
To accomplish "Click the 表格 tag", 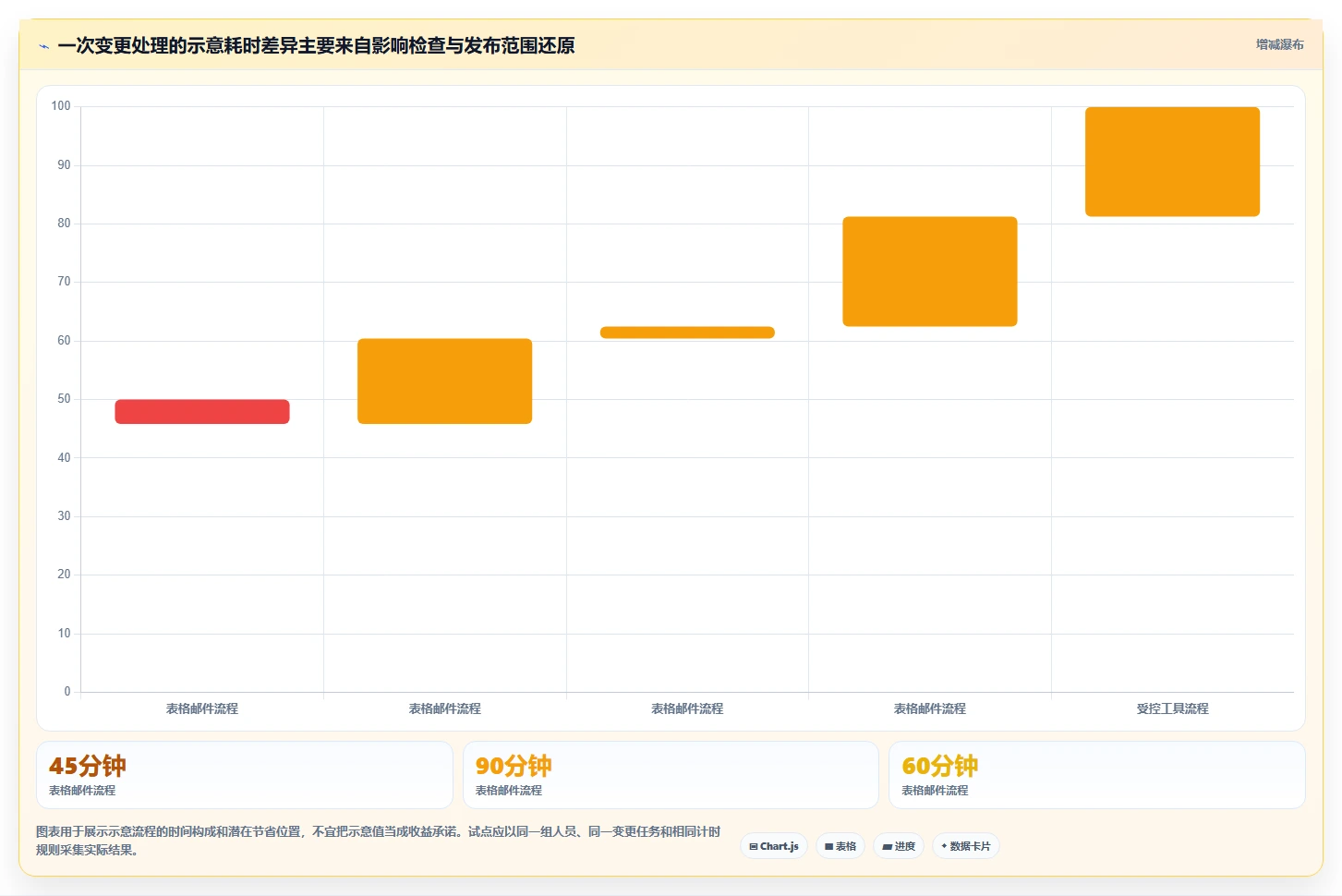I will (840, 846).
